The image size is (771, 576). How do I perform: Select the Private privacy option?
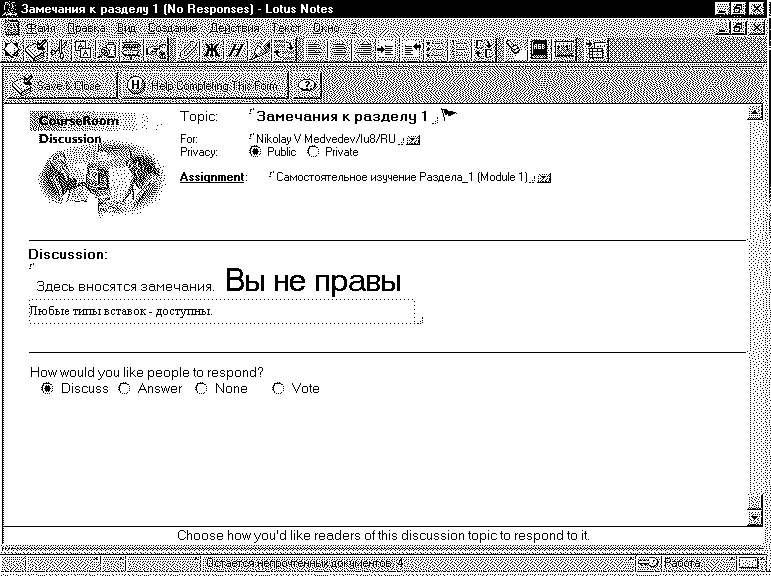click(x=313, y=152)
